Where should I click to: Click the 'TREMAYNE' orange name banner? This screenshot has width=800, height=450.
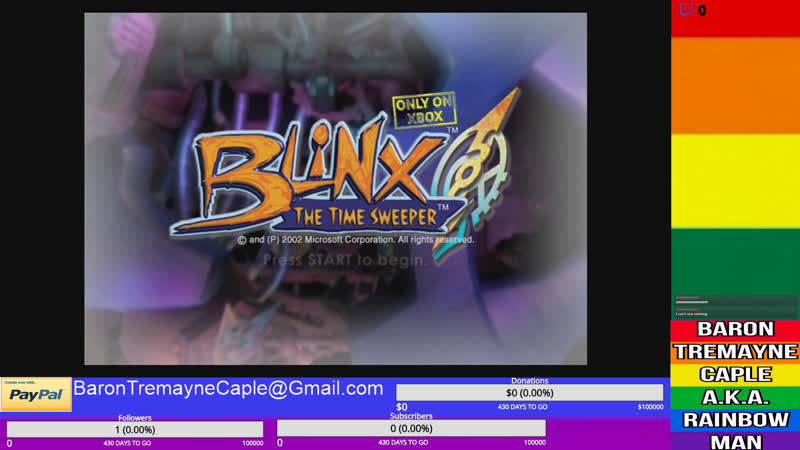click(735, 352)
